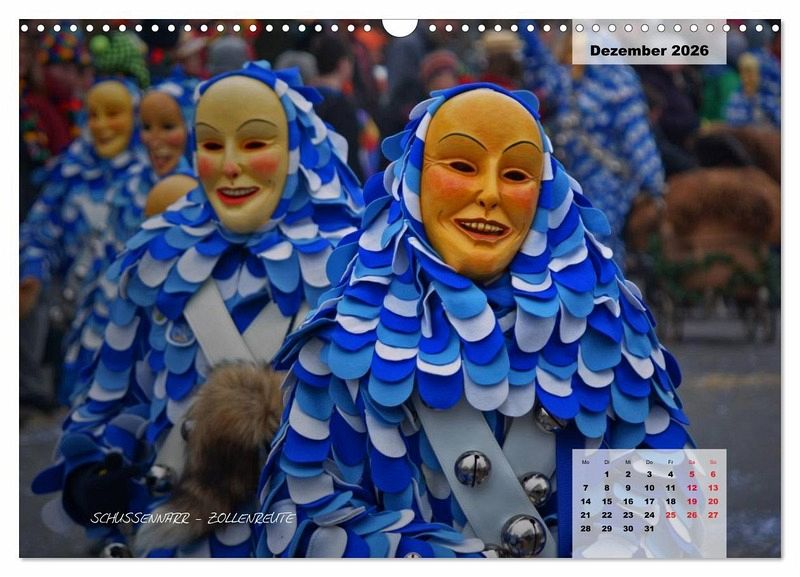Image resolution: width=800 pixels, height=577 pixels.
Task: Click day 16 in the calendar grid
Action: (628, 501)
